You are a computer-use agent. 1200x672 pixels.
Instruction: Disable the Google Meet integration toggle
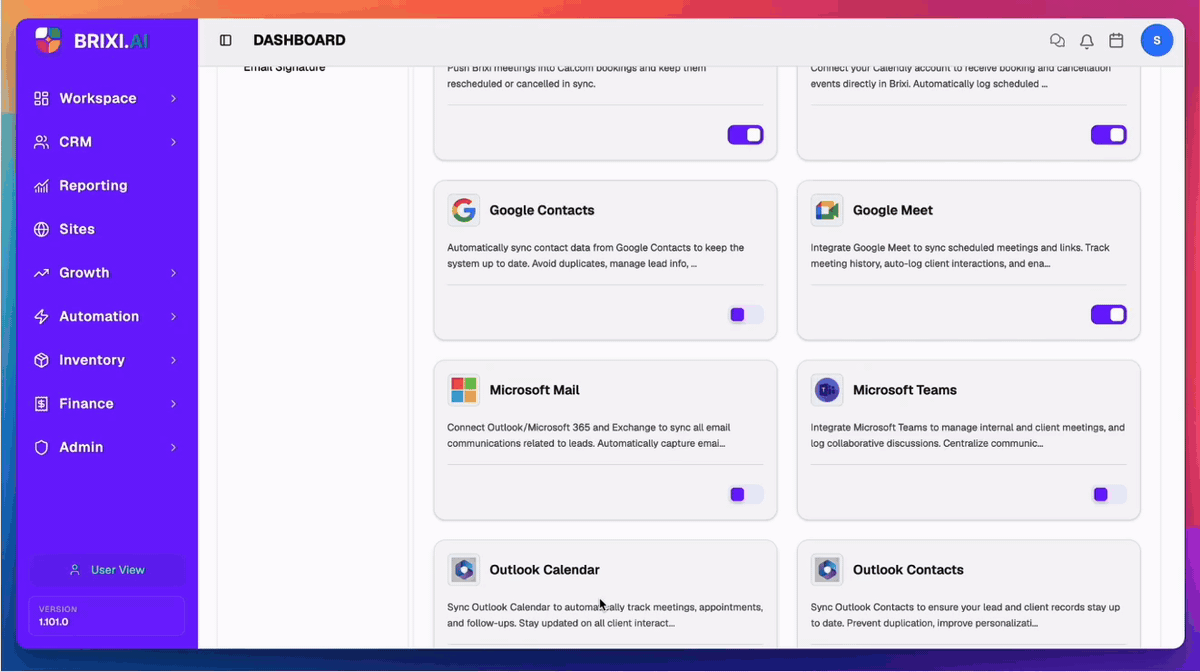(x=1109, y=315)
